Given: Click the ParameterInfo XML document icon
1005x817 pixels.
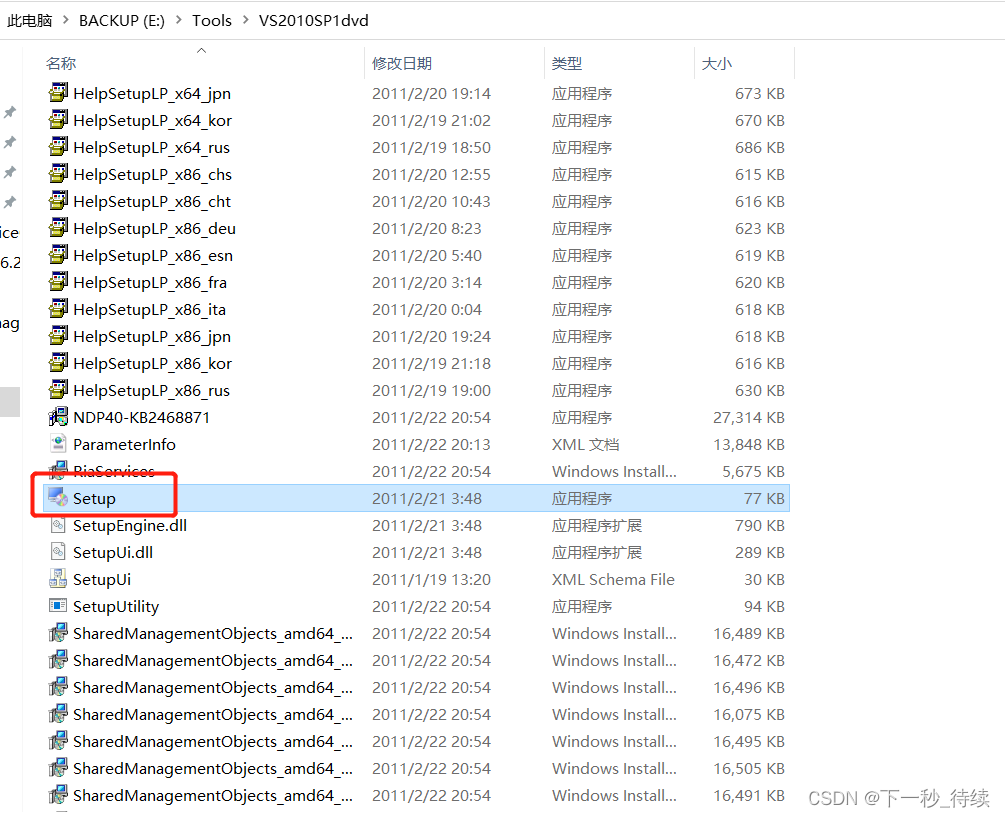Looking at the screenshot, I should coord(58,443).
